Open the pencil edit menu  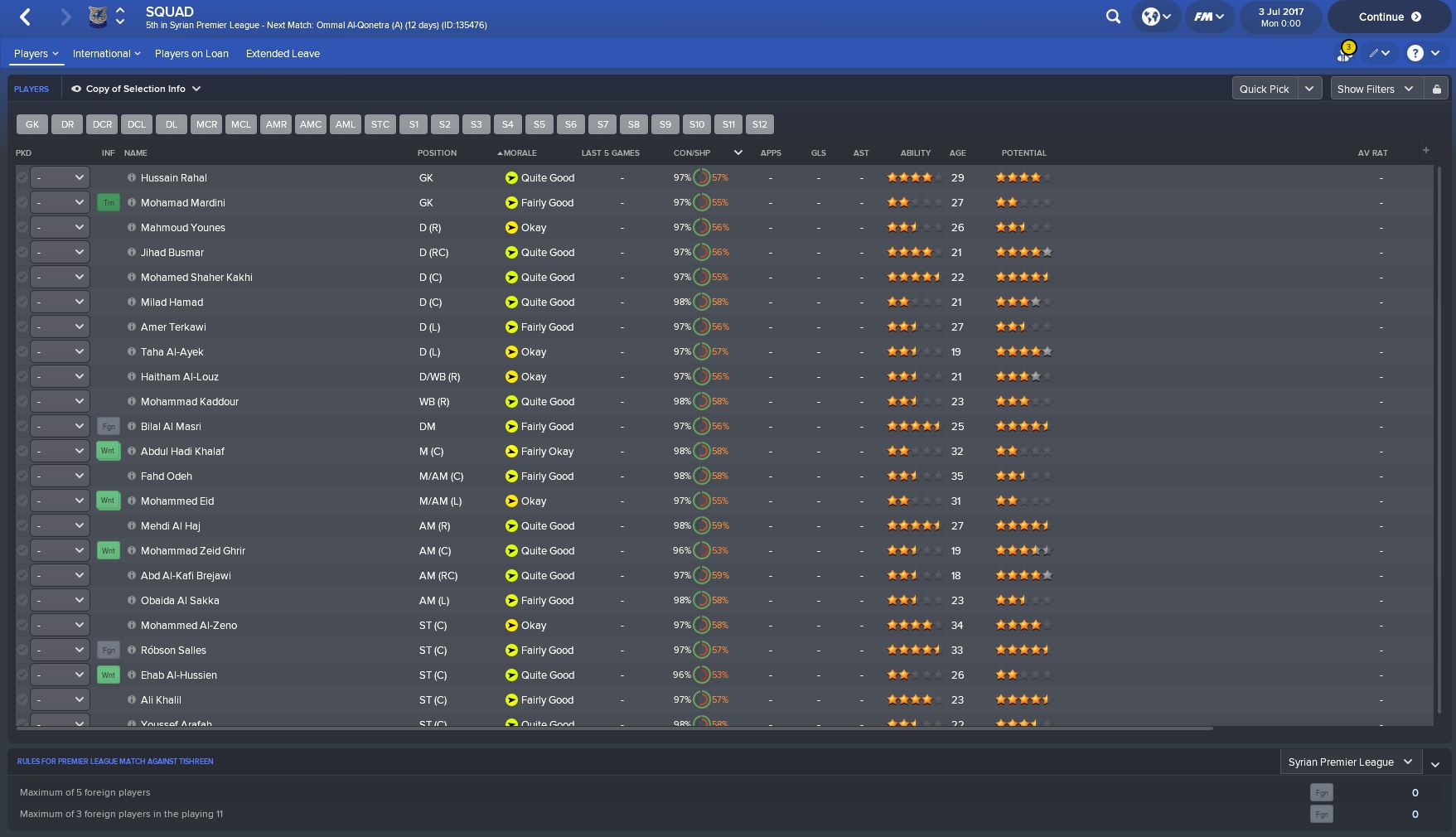[1378, 53]
